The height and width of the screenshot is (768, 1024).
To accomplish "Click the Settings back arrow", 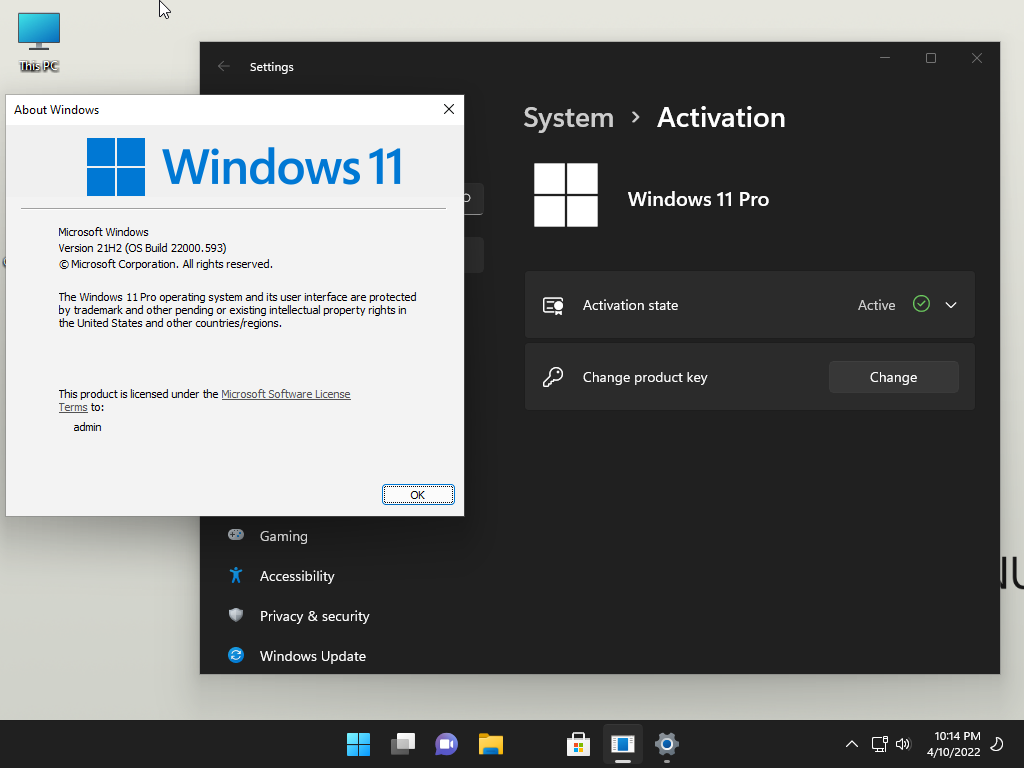I will (224, 67).
